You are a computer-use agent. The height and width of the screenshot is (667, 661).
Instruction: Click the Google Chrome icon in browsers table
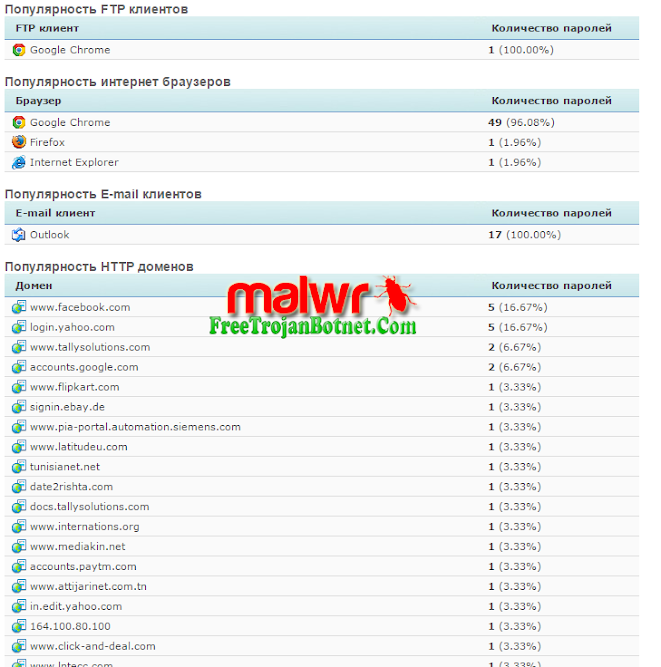click(x=19, y=122)
